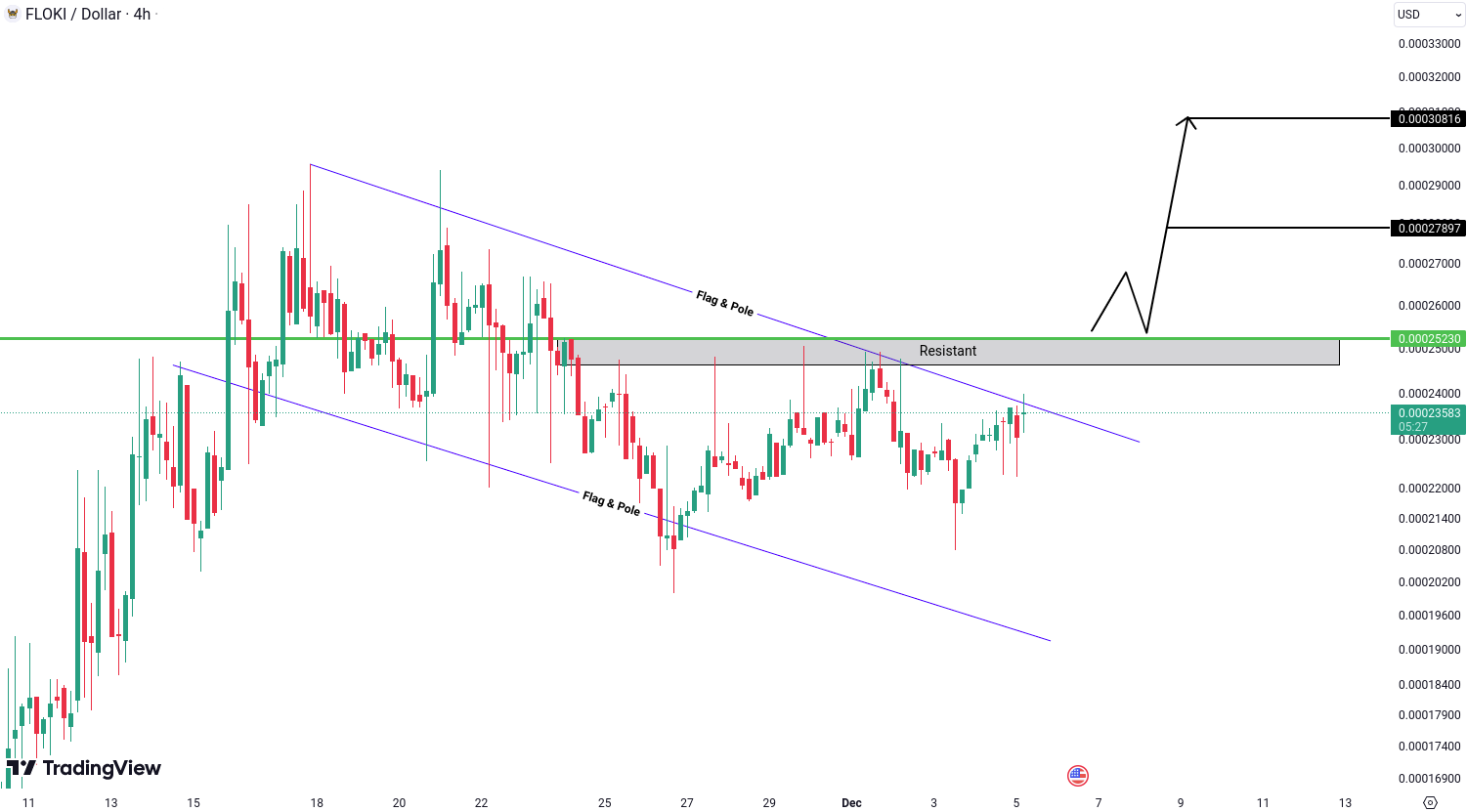Viewport: 1467px width, 812px height.
Task: Click the current price 0.00023583 label
Action: pos(1429,419)
